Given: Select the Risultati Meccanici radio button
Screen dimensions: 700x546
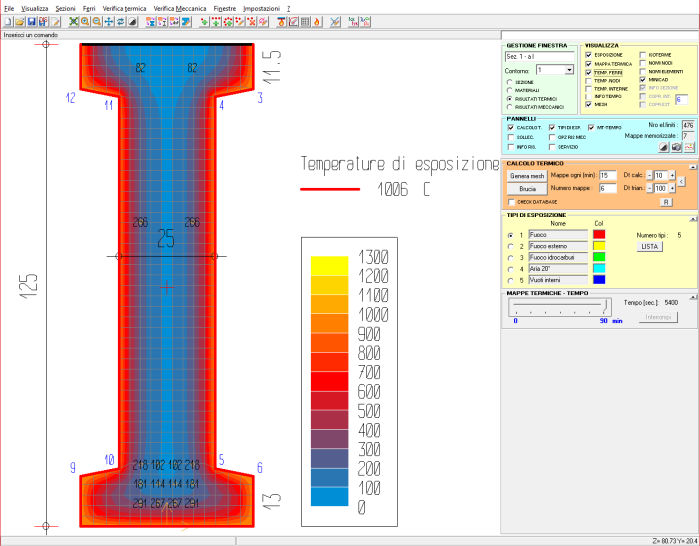Looking at the screenshot, I should (x=511, y=108).
